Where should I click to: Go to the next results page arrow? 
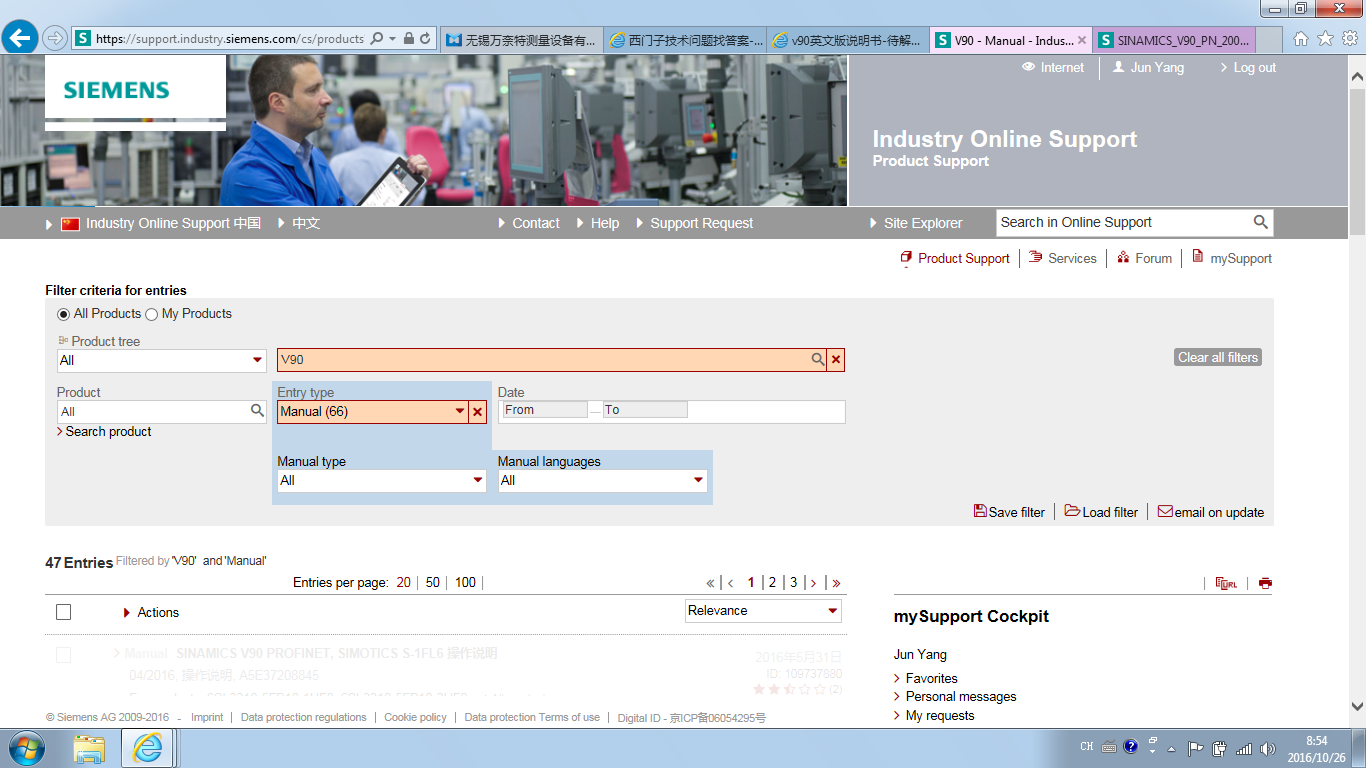click(x=813, y=583)
